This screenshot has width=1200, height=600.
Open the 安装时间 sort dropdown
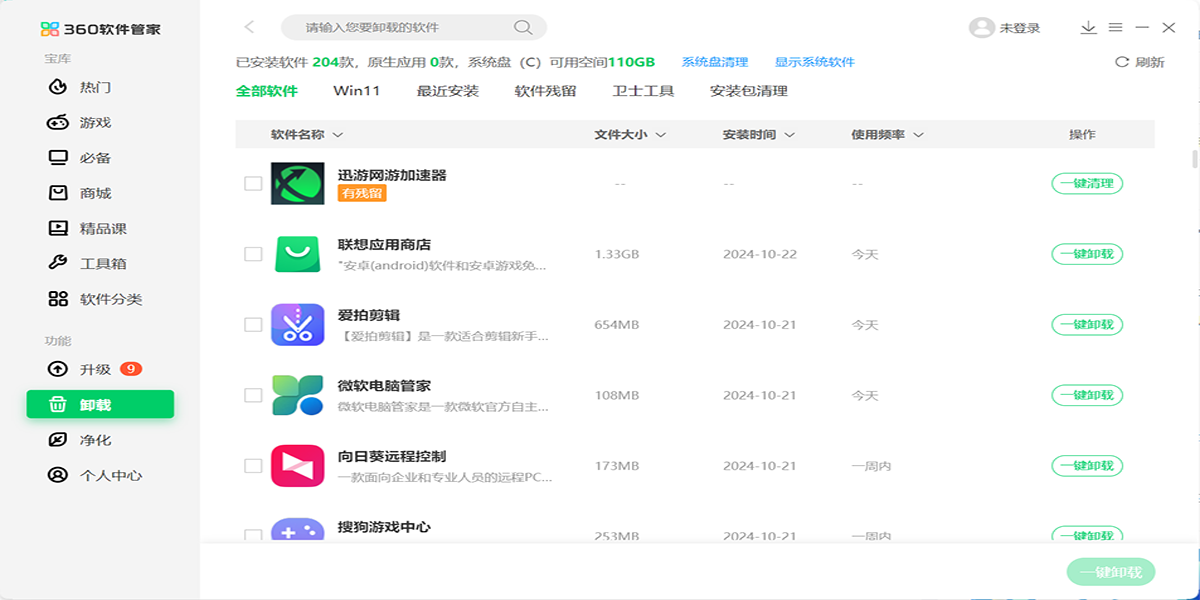tap(790, 135)
